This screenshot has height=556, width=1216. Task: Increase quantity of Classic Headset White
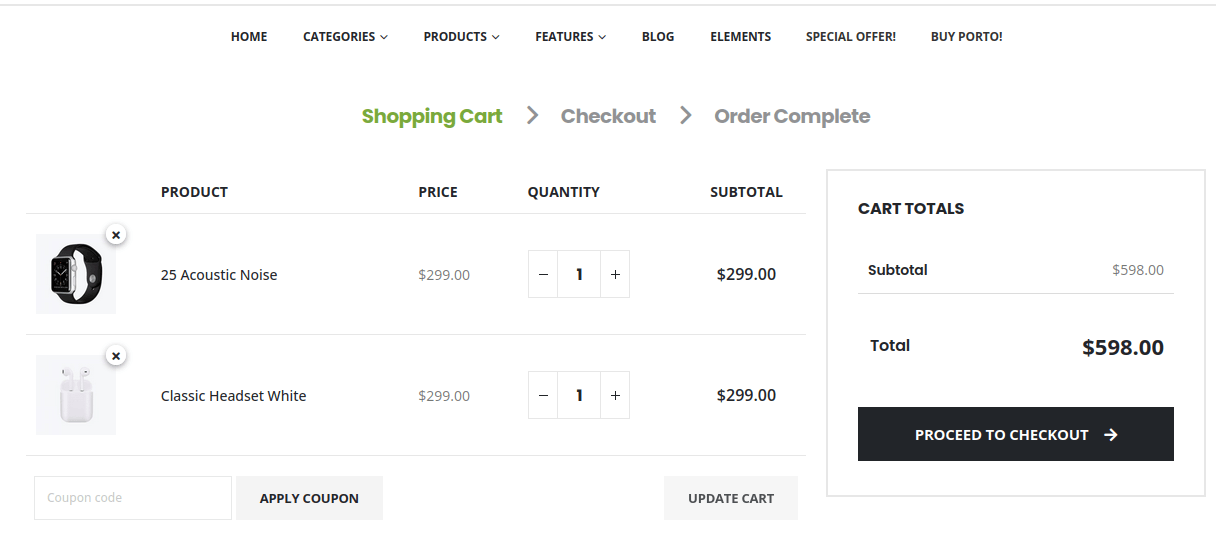pyautogui.click(x=615, y=395)
